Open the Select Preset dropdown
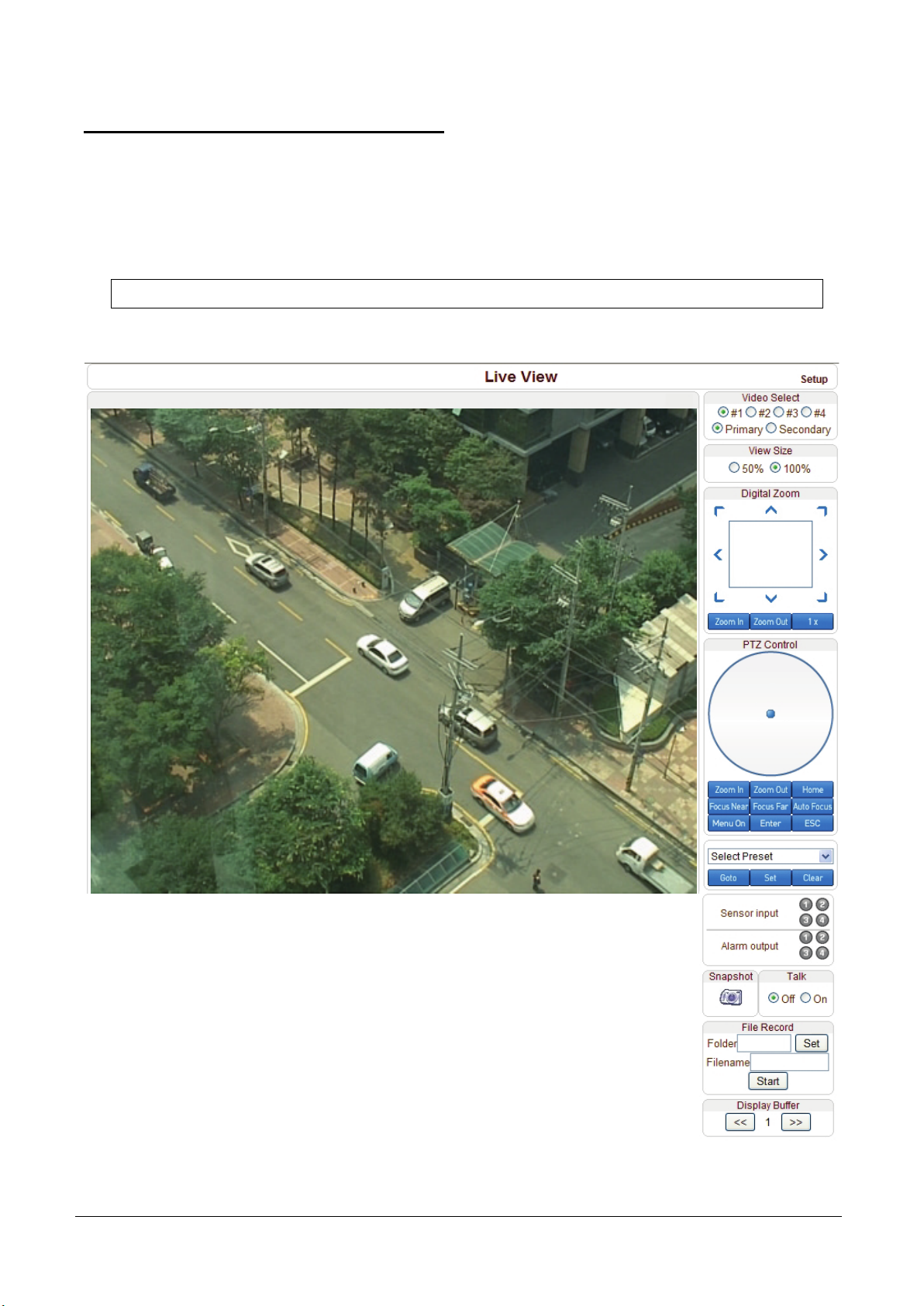This screenshot has width=924, height=1306. click(771, 856)
